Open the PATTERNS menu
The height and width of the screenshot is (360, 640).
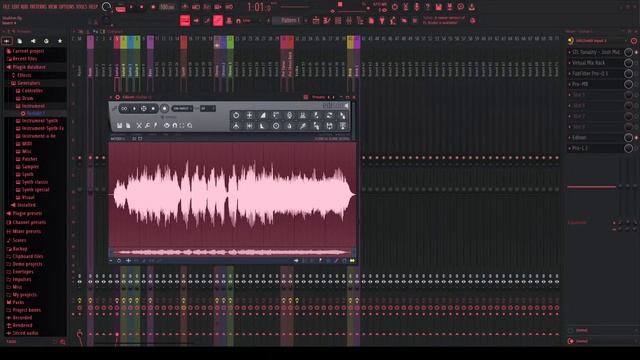click(39, 7)
